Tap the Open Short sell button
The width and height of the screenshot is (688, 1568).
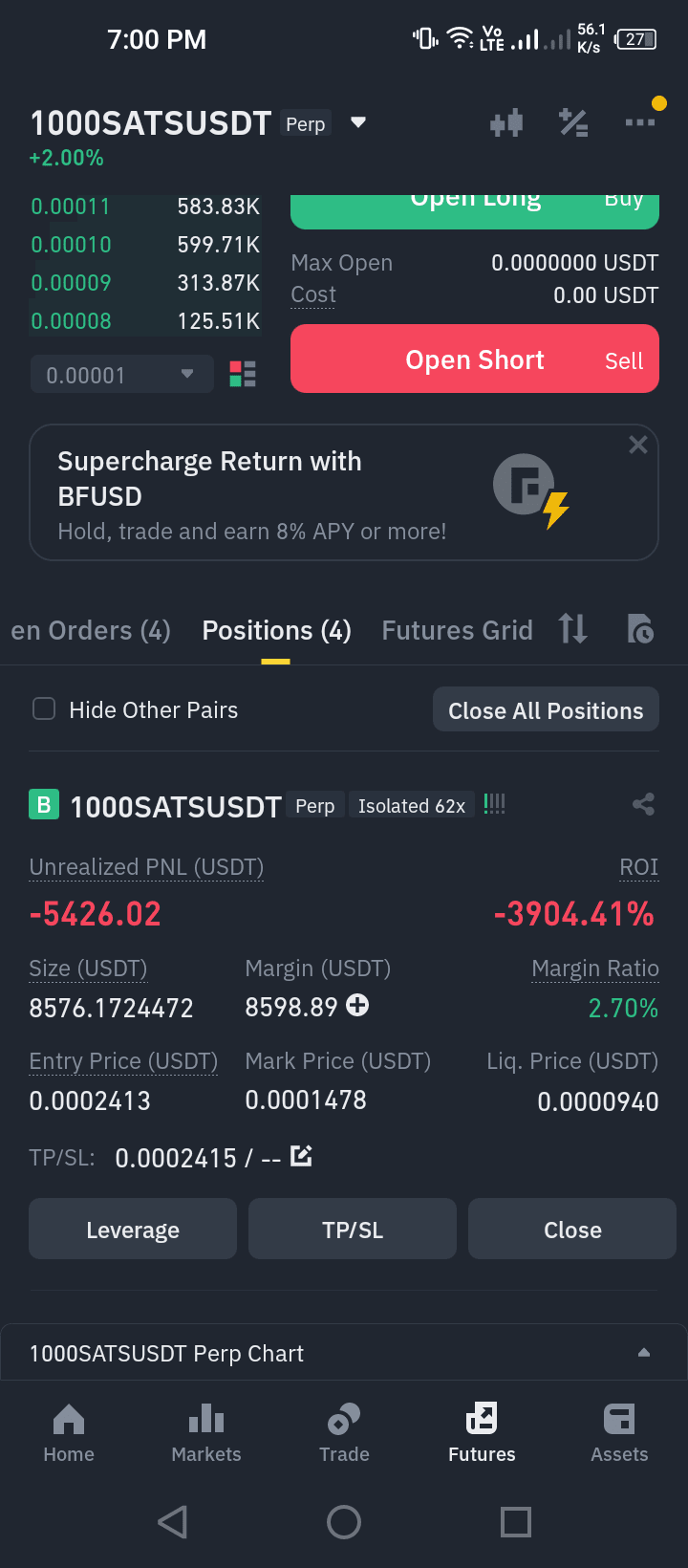coord(475,359)
